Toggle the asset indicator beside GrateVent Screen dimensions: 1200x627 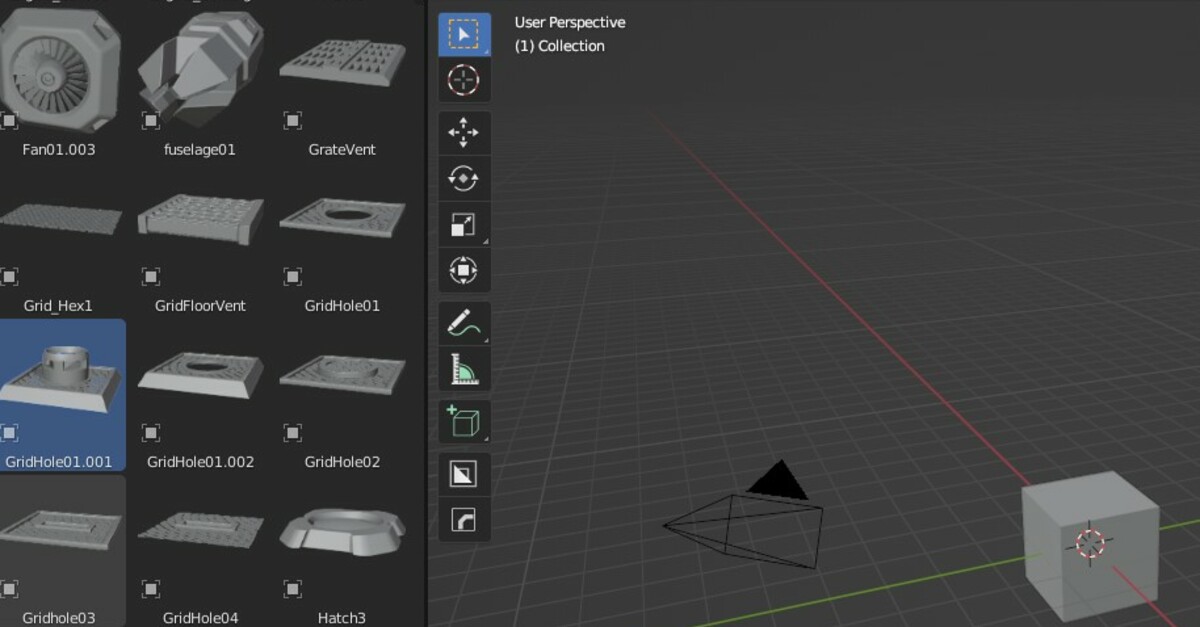pos(292,120)
